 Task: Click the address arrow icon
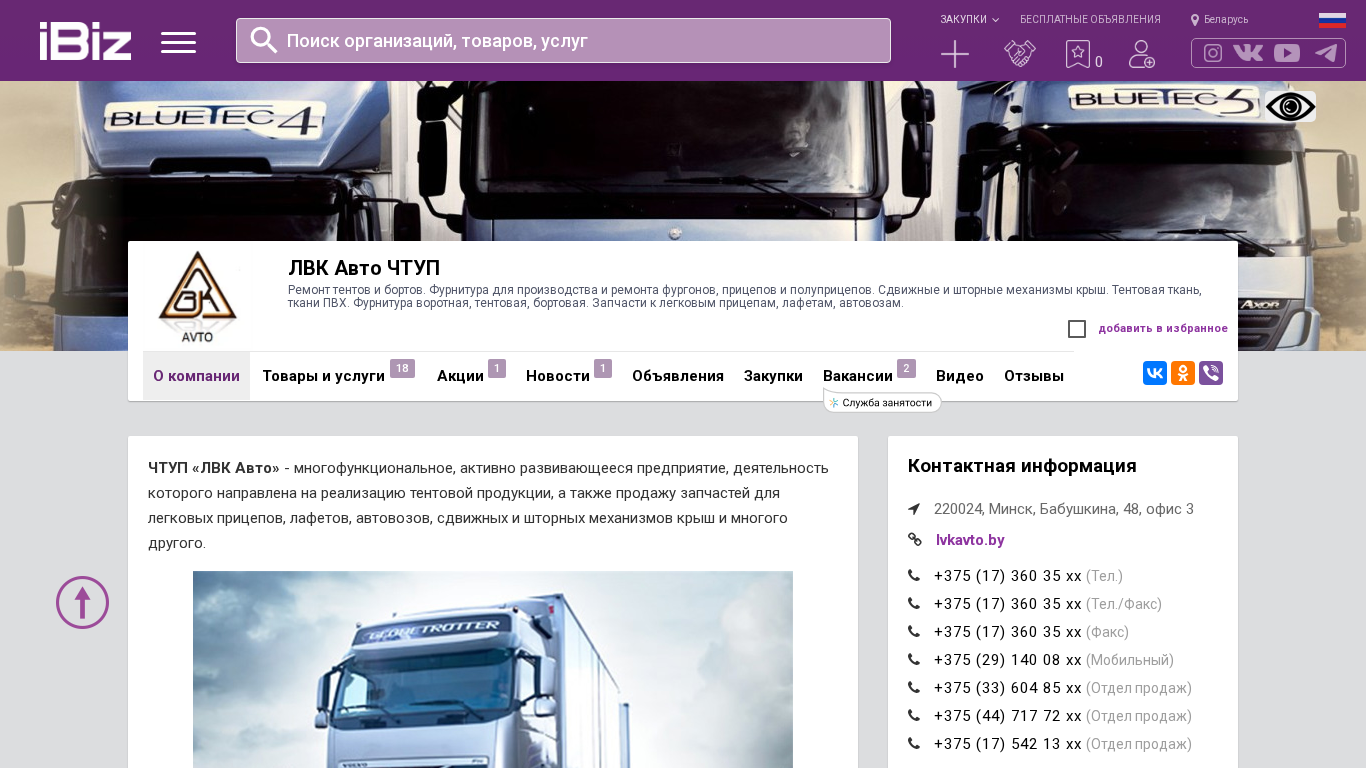tap(914, 509)
